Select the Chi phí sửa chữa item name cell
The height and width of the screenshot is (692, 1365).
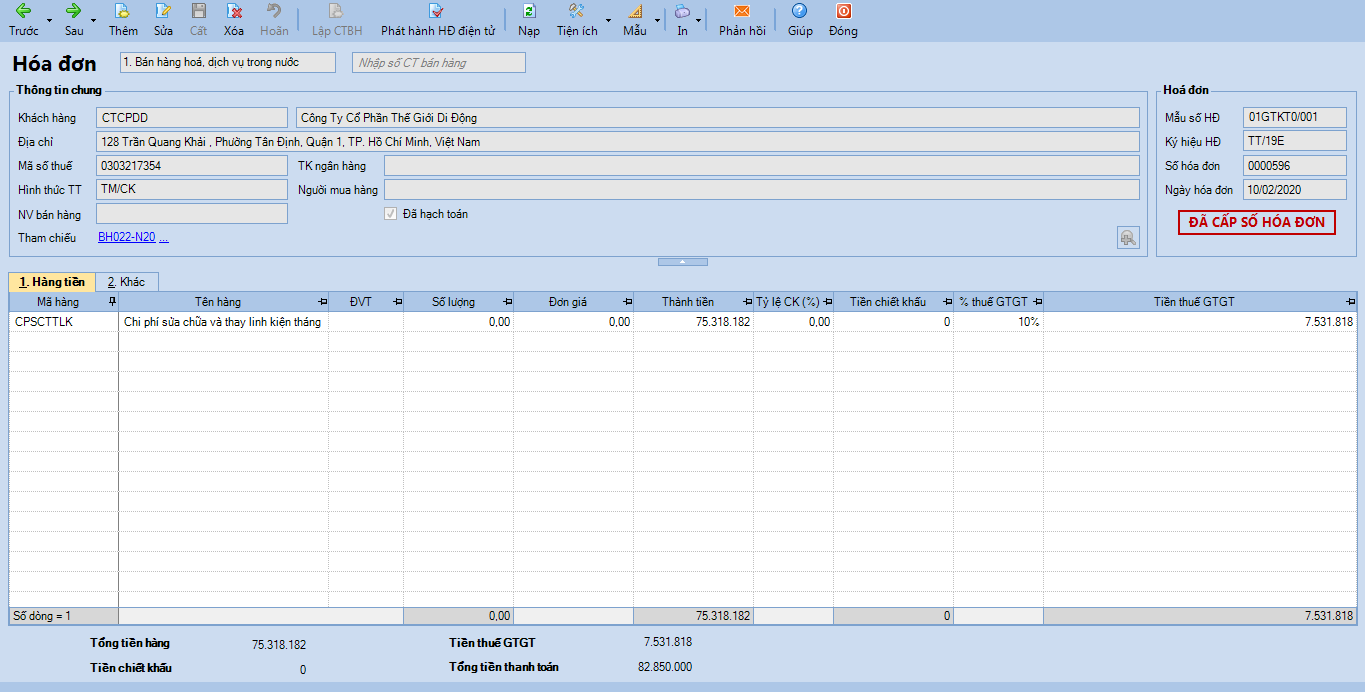tap(223, 322)
